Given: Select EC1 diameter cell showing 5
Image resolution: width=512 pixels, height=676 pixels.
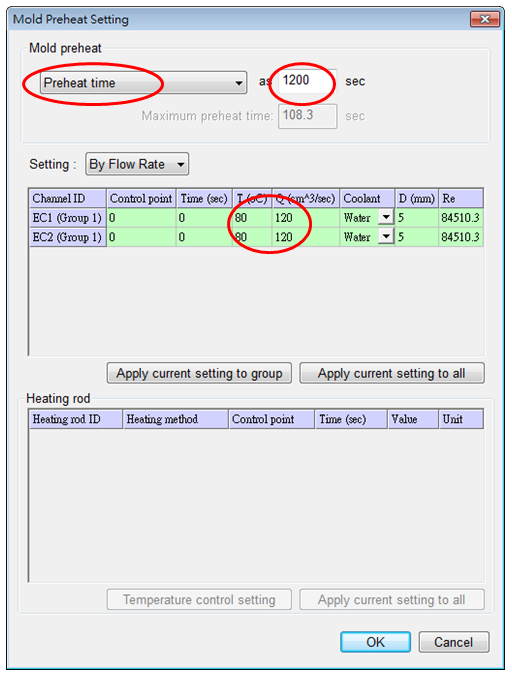Looking at the screenshot, I should click(x=416, y=218).
